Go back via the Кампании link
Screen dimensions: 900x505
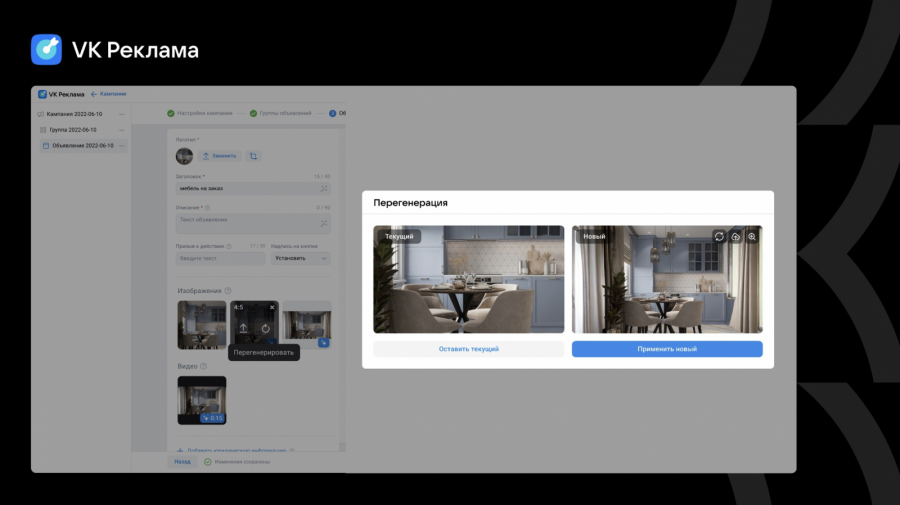(x=108, y=94)
